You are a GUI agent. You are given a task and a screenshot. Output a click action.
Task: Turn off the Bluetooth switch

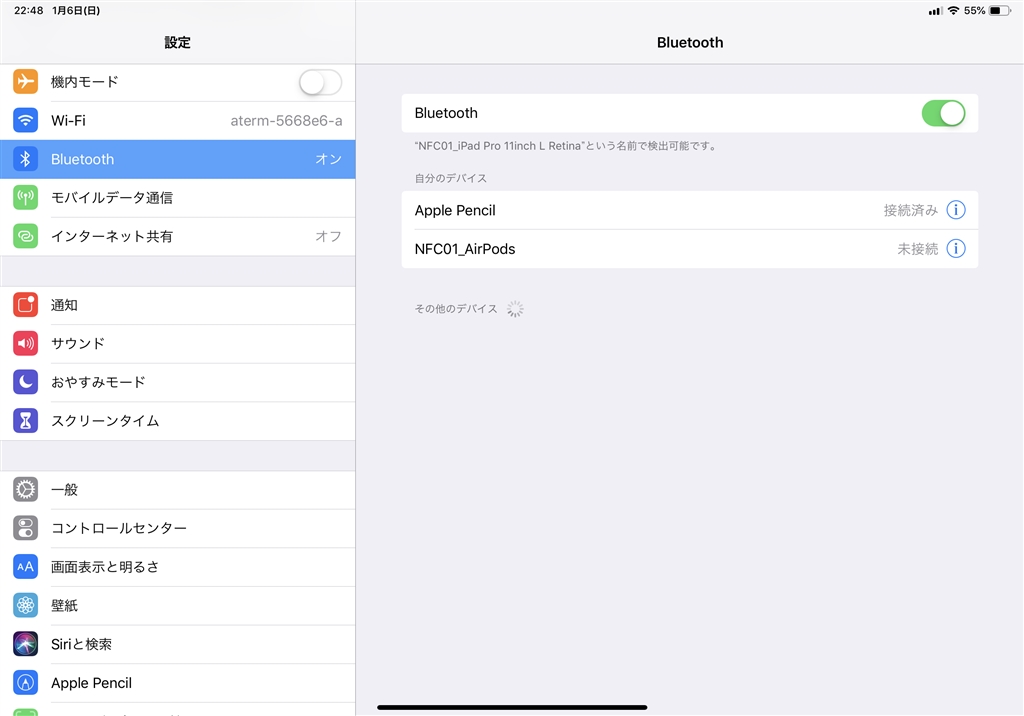(943, 113)
